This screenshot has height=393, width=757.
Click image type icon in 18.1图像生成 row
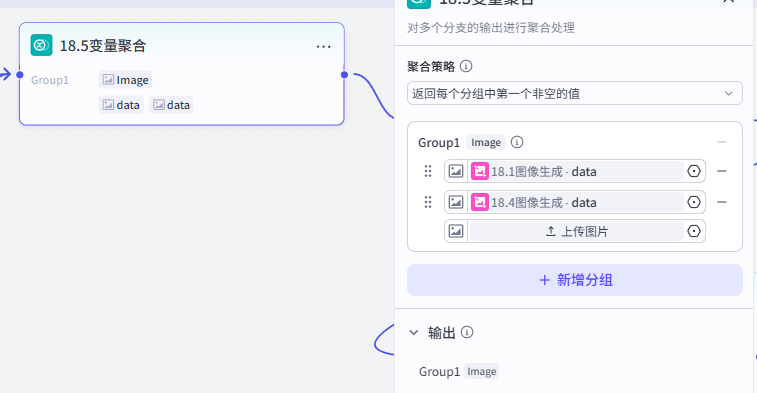click(x=456, y=171)
